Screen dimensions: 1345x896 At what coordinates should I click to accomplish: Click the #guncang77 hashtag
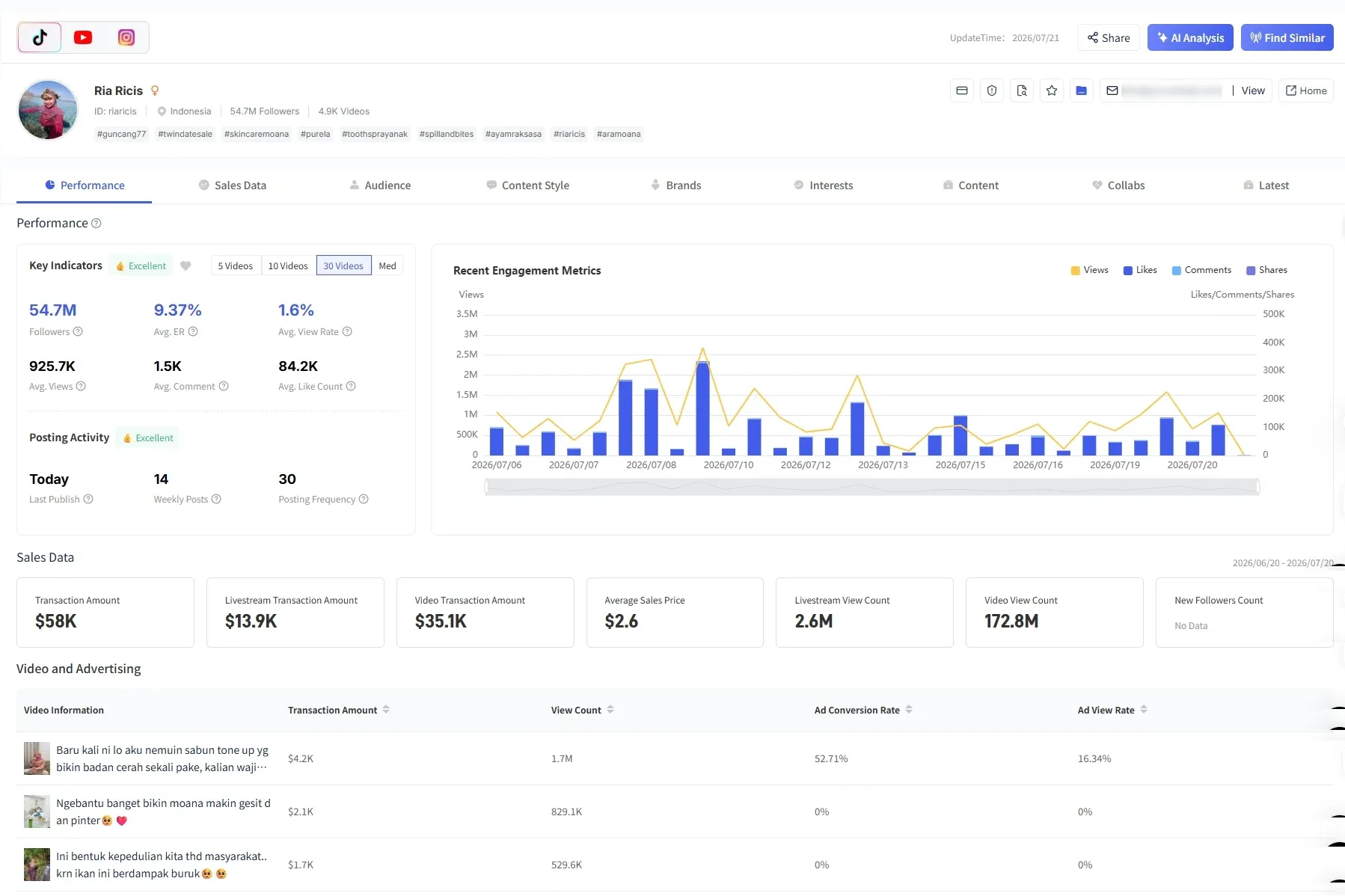click(x=121, y=134)
